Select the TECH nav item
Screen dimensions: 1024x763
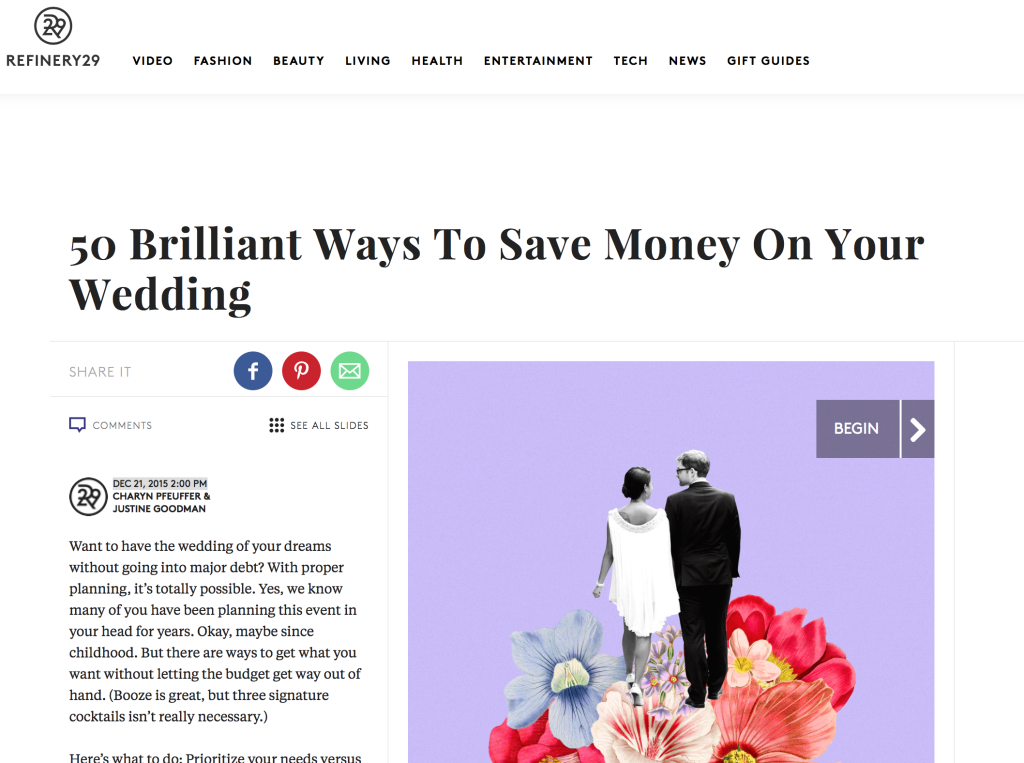coord(630,61)
